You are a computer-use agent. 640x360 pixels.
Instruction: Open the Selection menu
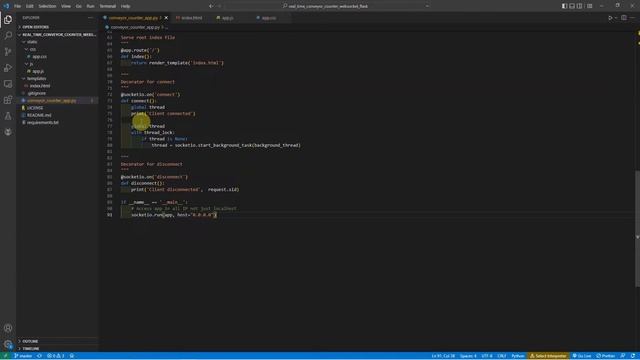click(47, 6)
